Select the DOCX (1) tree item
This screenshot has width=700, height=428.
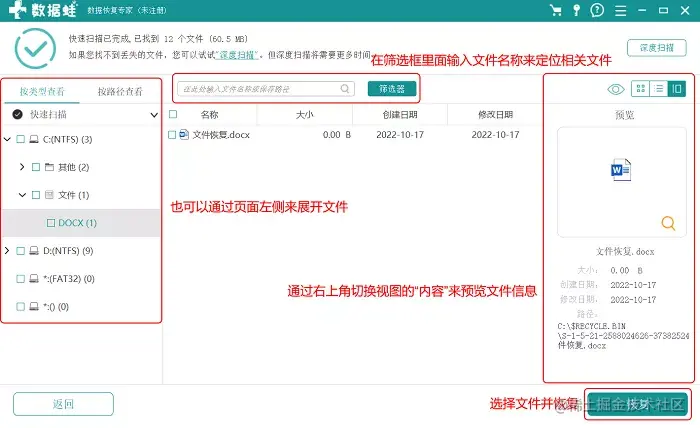pos(78,223)
